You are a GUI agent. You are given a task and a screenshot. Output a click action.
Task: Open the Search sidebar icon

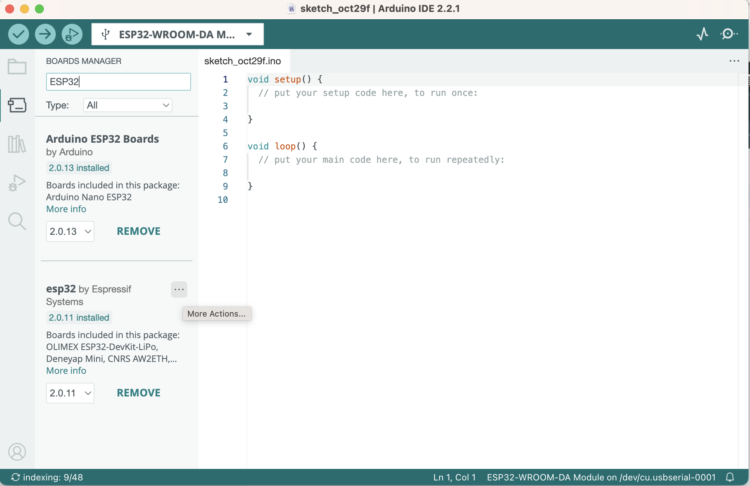17,221
